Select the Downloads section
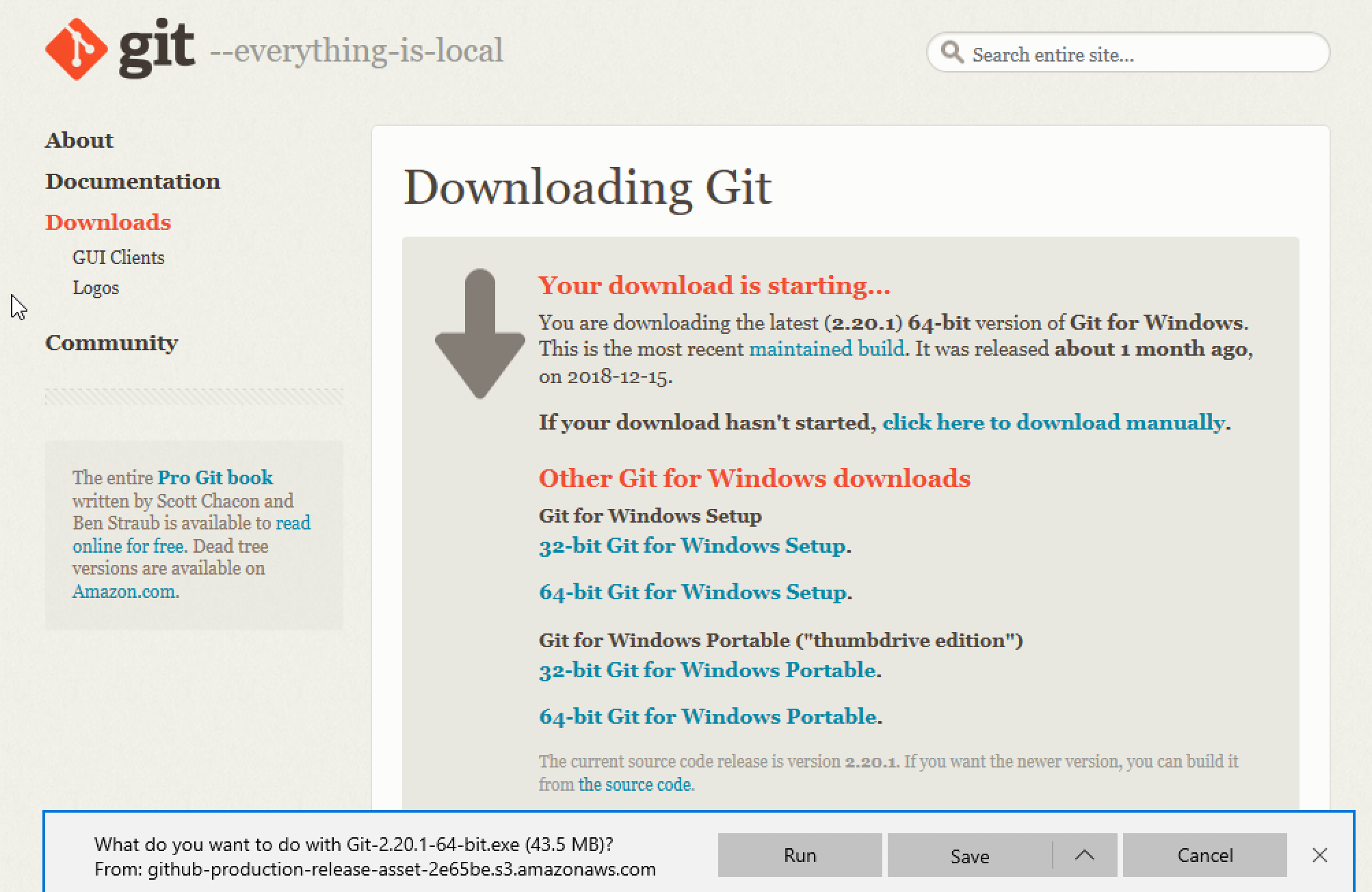Viewport: 1372px width, 892px height. click(108, 222)
